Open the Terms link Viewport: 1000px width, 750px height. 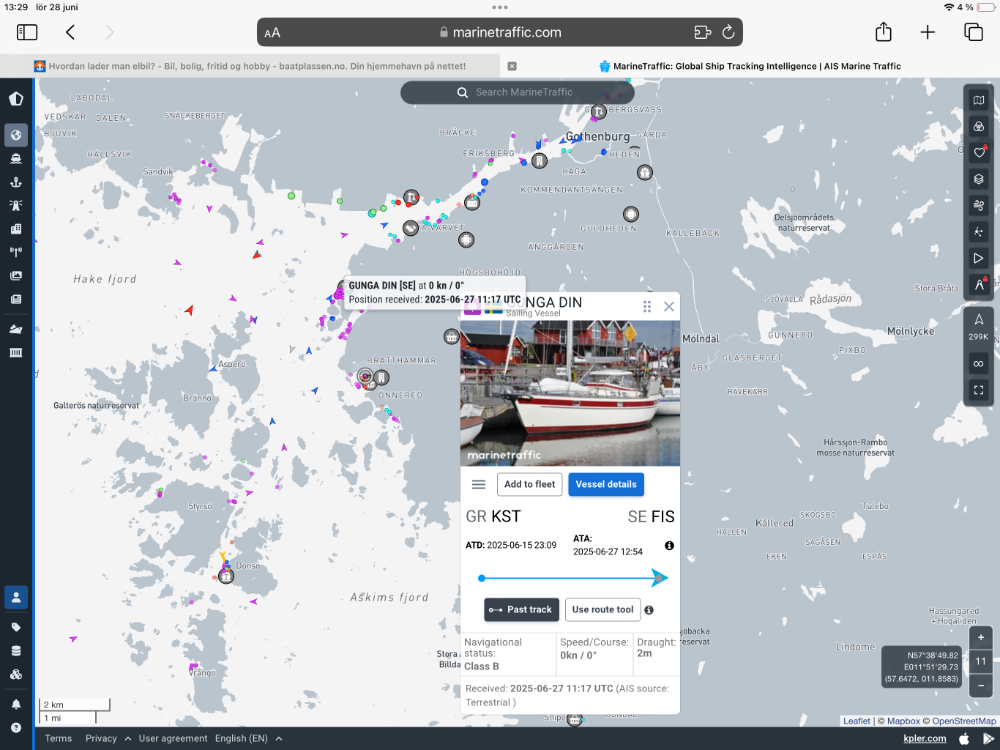58,739
